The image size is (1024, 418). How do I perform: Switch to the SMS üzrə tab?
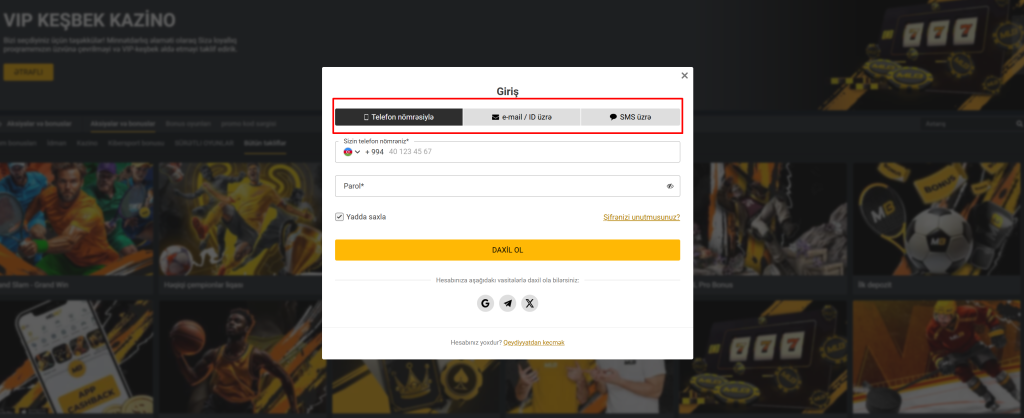(x=630, y=117)
